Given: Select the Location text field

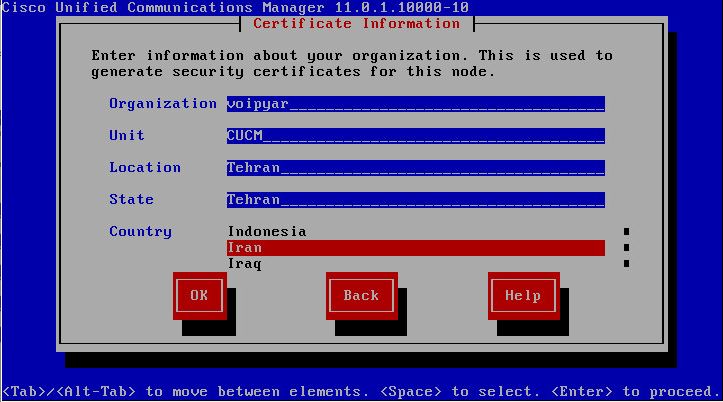Looking at the screenshot, I should click(x=415, y=168).
